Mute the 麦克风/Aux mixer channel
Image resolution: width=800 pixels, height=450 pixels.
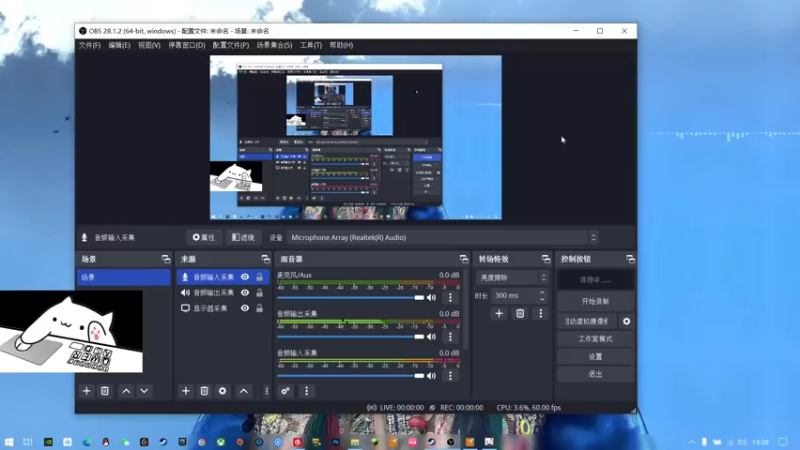click(x=432, y=297)
